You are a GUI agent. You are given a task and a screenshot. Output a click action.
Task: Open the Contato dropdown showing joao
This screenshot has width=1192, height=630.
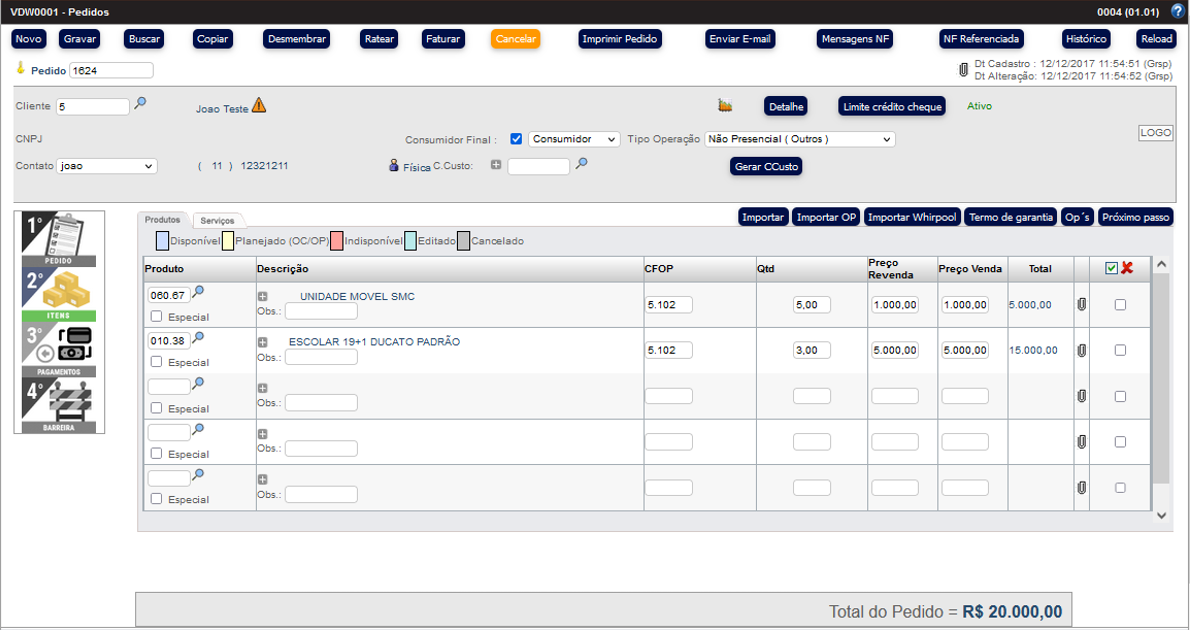(x=107, y=166)
